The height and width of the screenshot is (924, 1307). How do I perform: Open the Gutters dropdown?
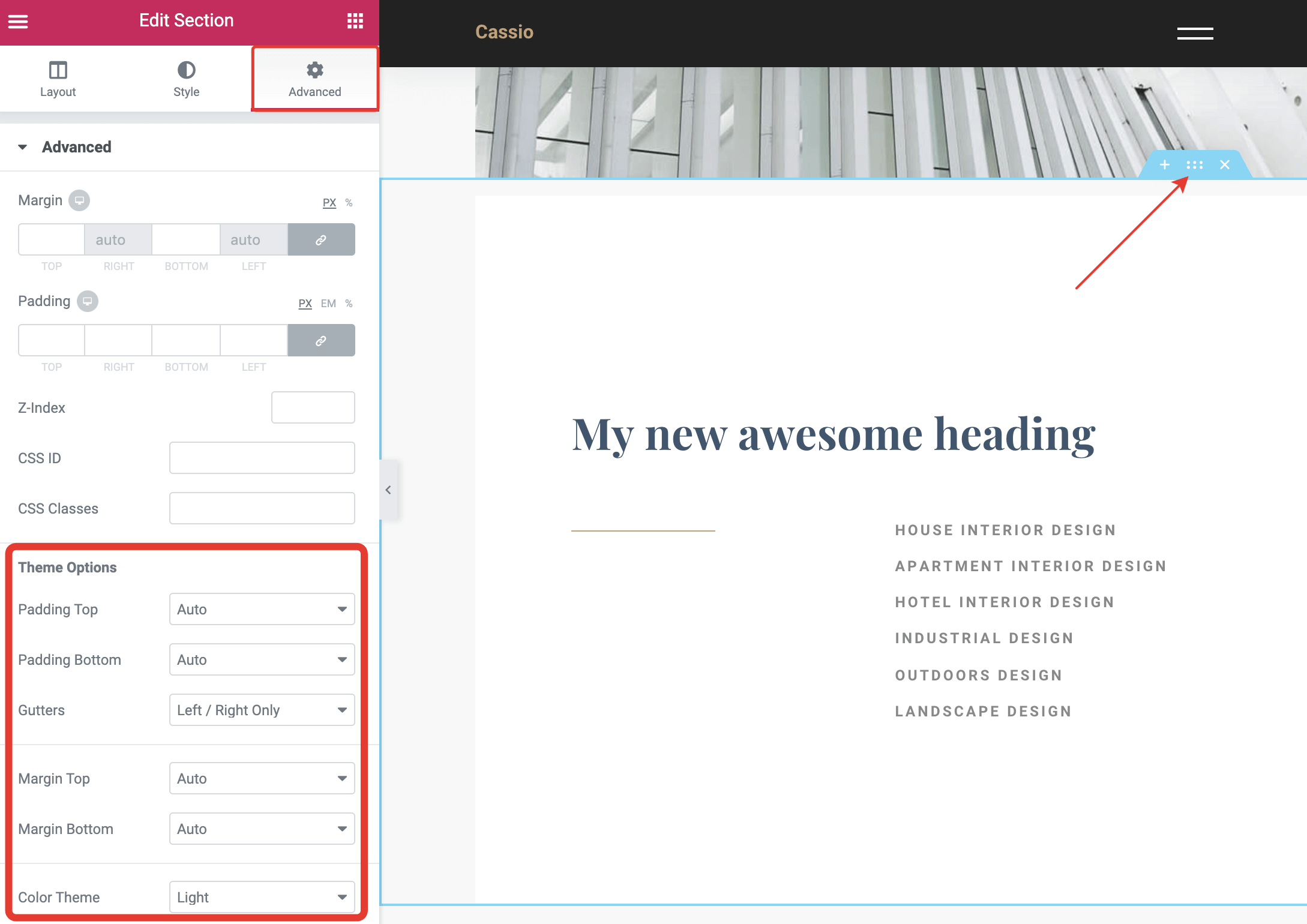tap(262, 710)
